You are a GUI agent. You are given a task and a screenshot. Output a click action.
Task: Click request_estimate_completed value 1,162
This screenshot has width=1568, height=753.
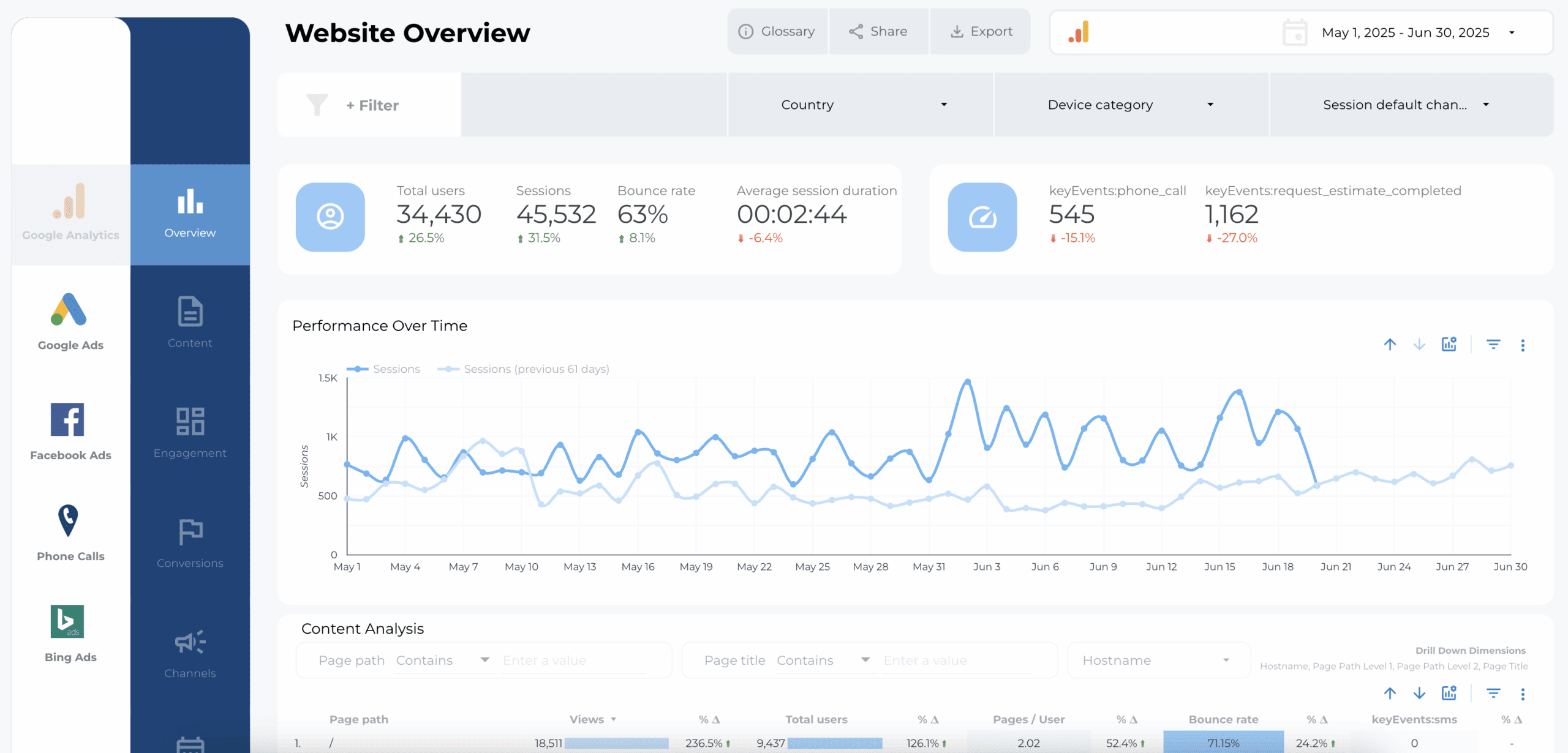(1231, 214)
